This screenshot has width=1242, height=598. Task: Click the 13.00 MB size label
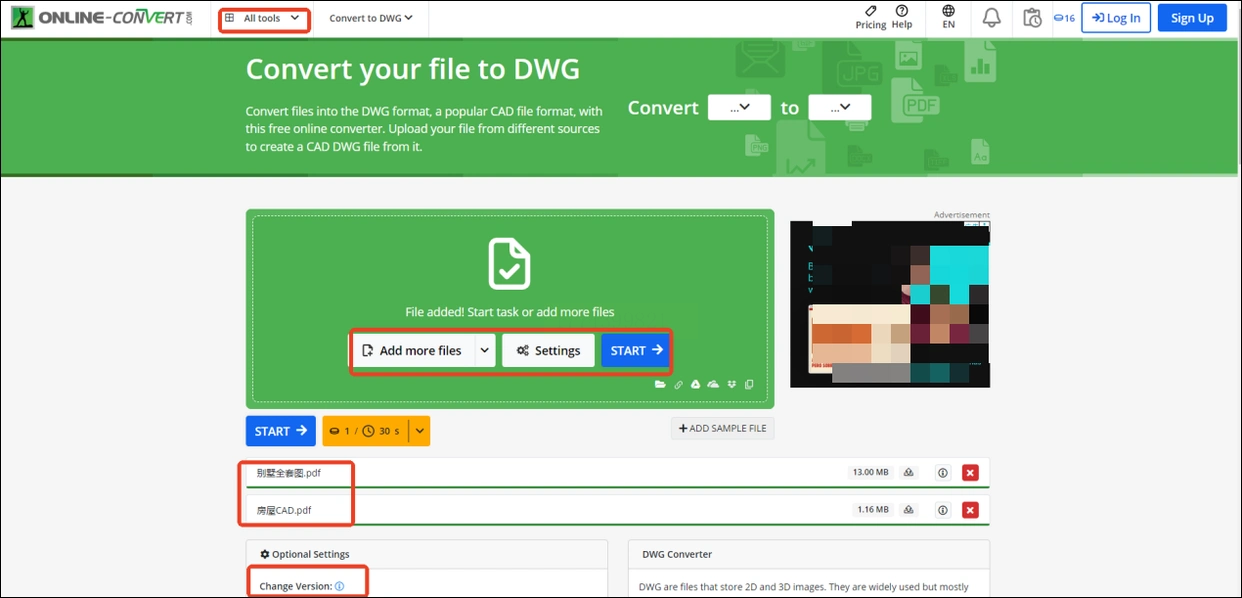pyautogui.click(x=869, y=472)
